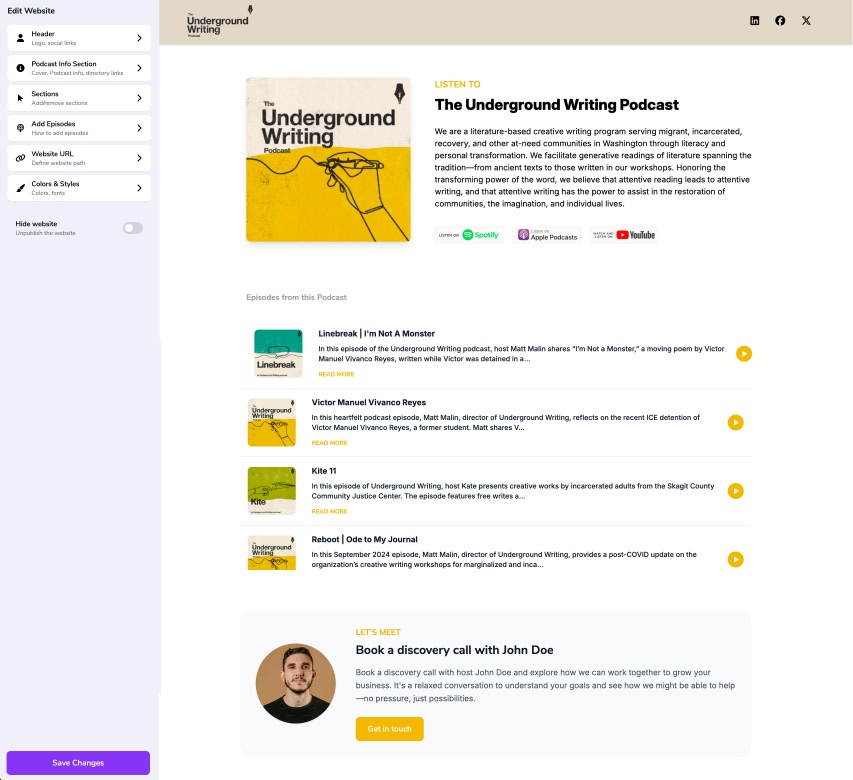Play the Victor Manuel Vivanco Reyes episode
853x780 pixels.
(735, 422)
